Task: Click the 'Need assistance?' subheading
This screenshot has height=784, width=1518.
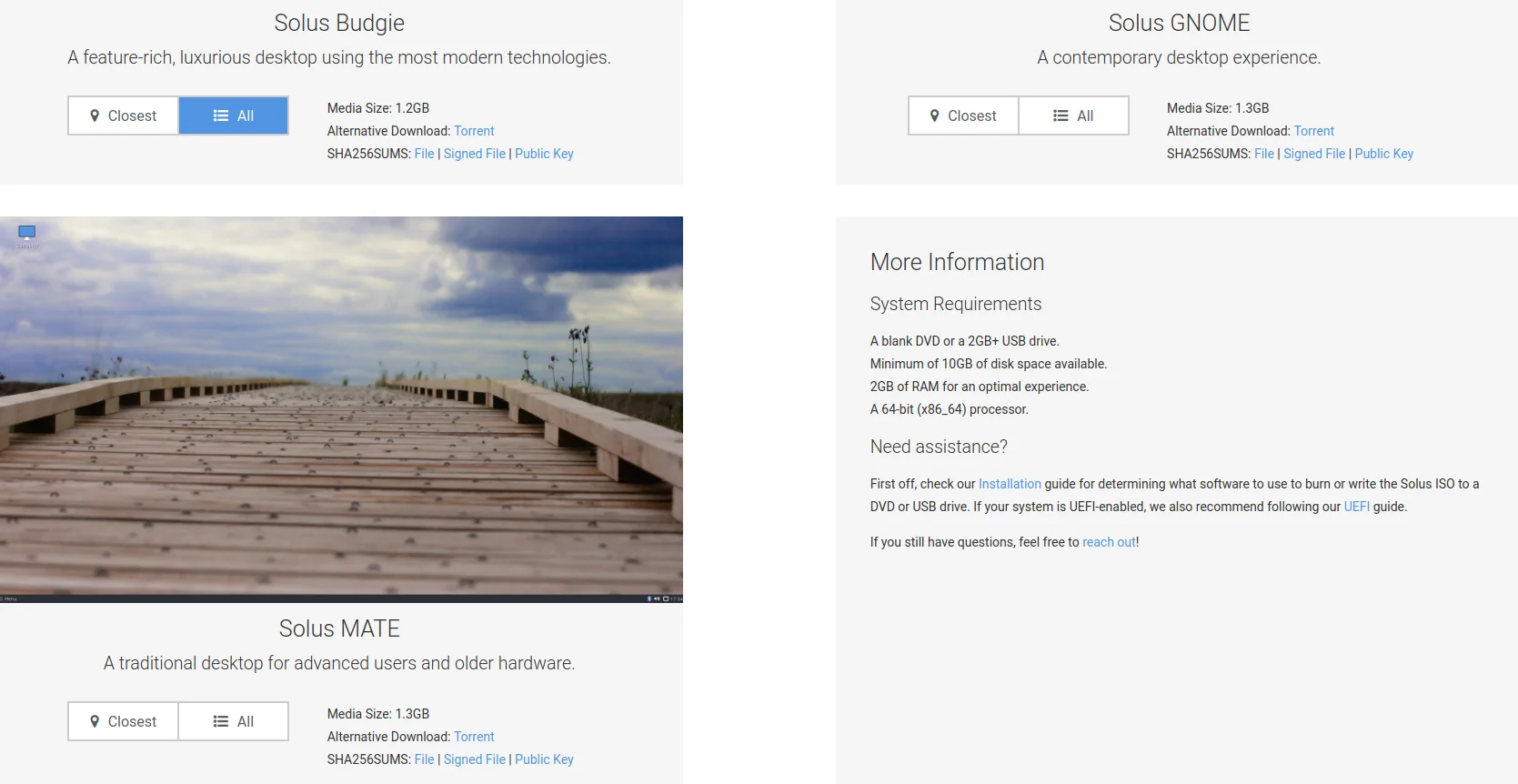Action: click(x=939, y=447)
